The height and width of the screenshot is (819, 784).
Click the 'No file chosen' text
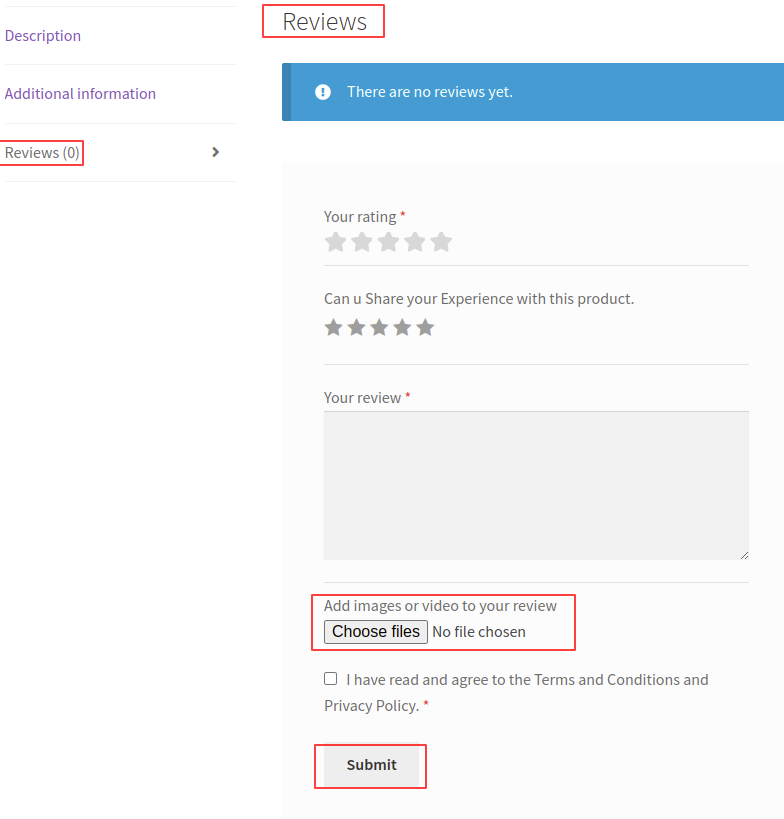tap(479, 632)
